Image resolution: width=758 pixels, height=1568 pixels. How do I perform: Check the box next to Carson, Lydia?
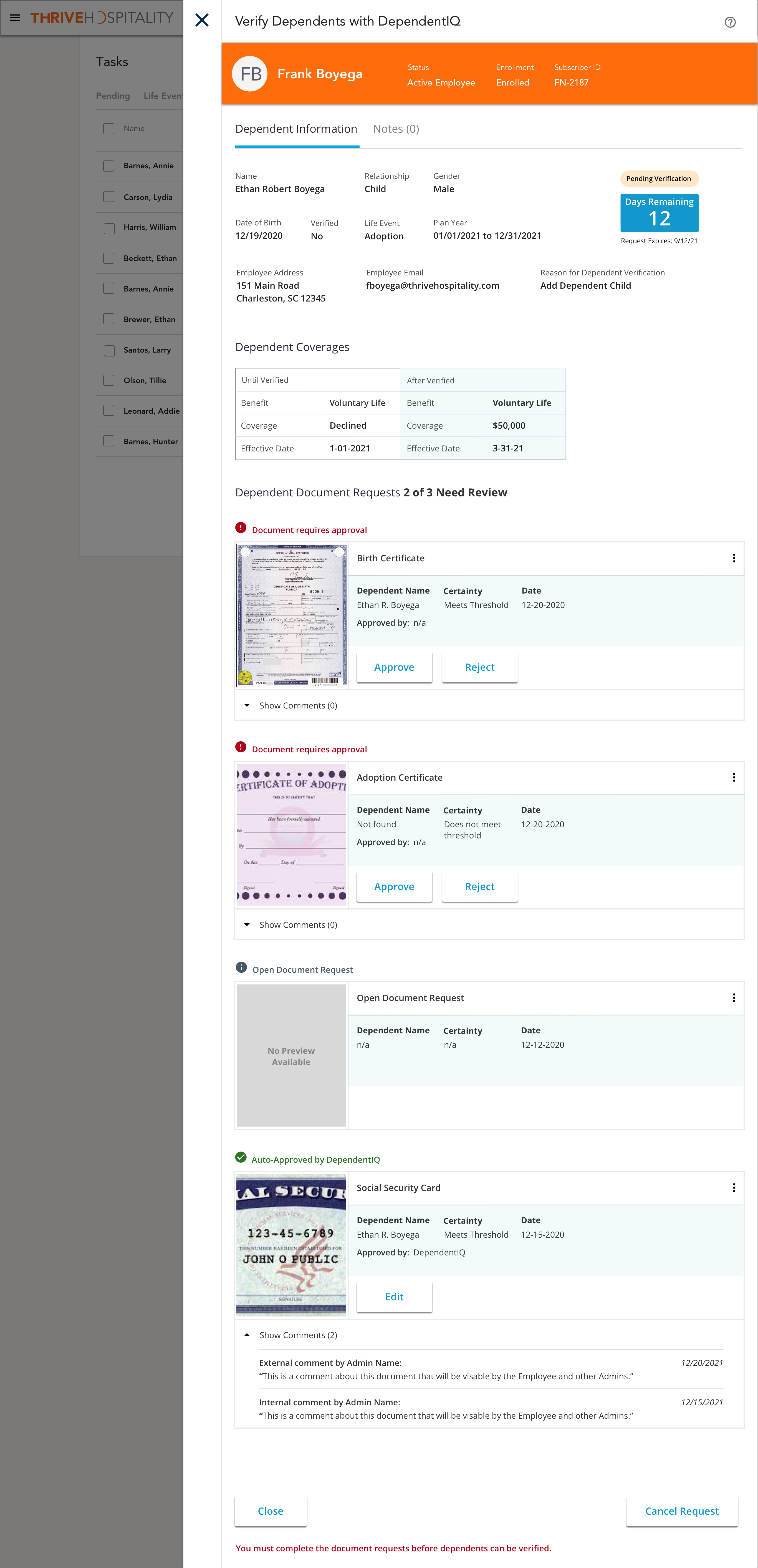[109, 197]
